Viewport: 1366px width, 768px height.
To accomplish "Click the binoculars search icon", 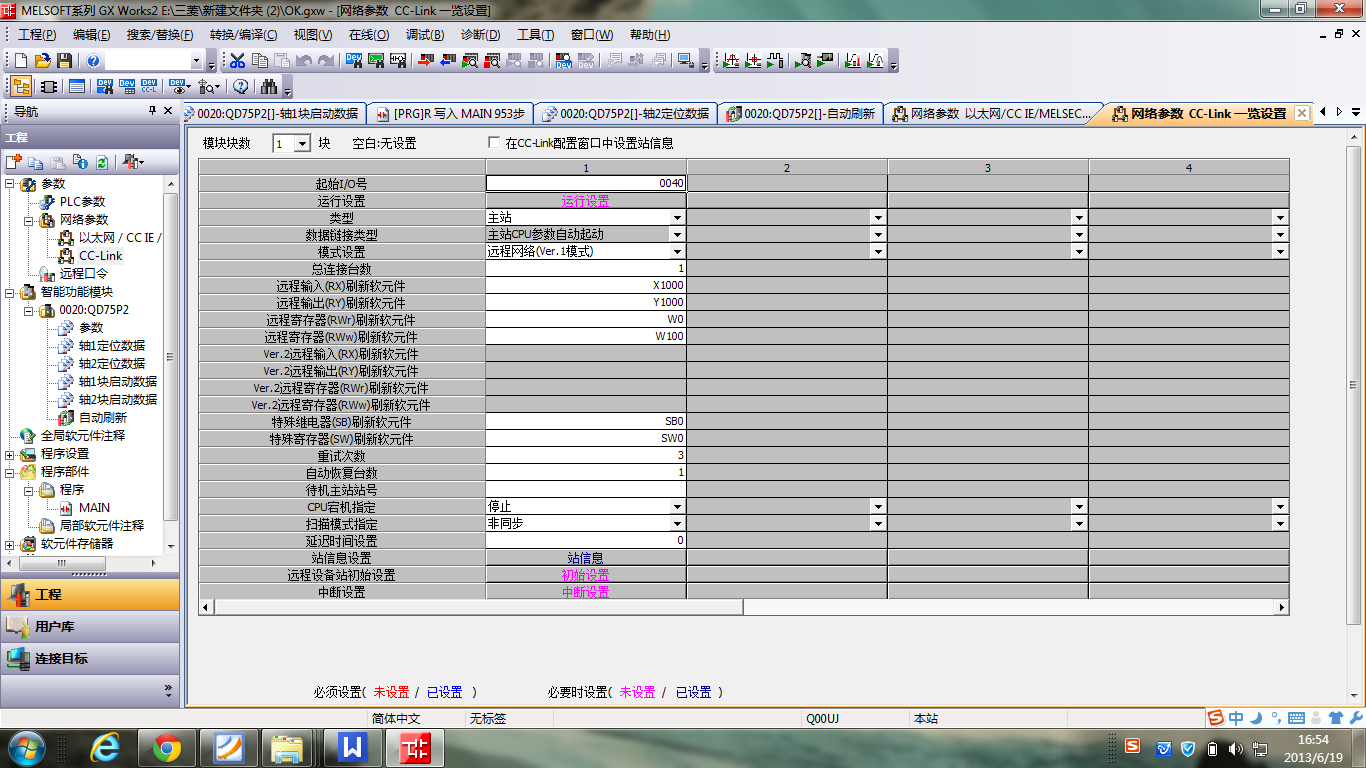I will [x=268, y=86].
